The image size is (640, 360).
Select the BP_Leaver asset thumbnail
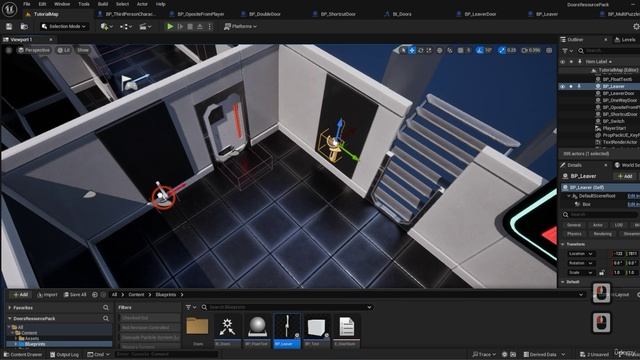point(287,331)
